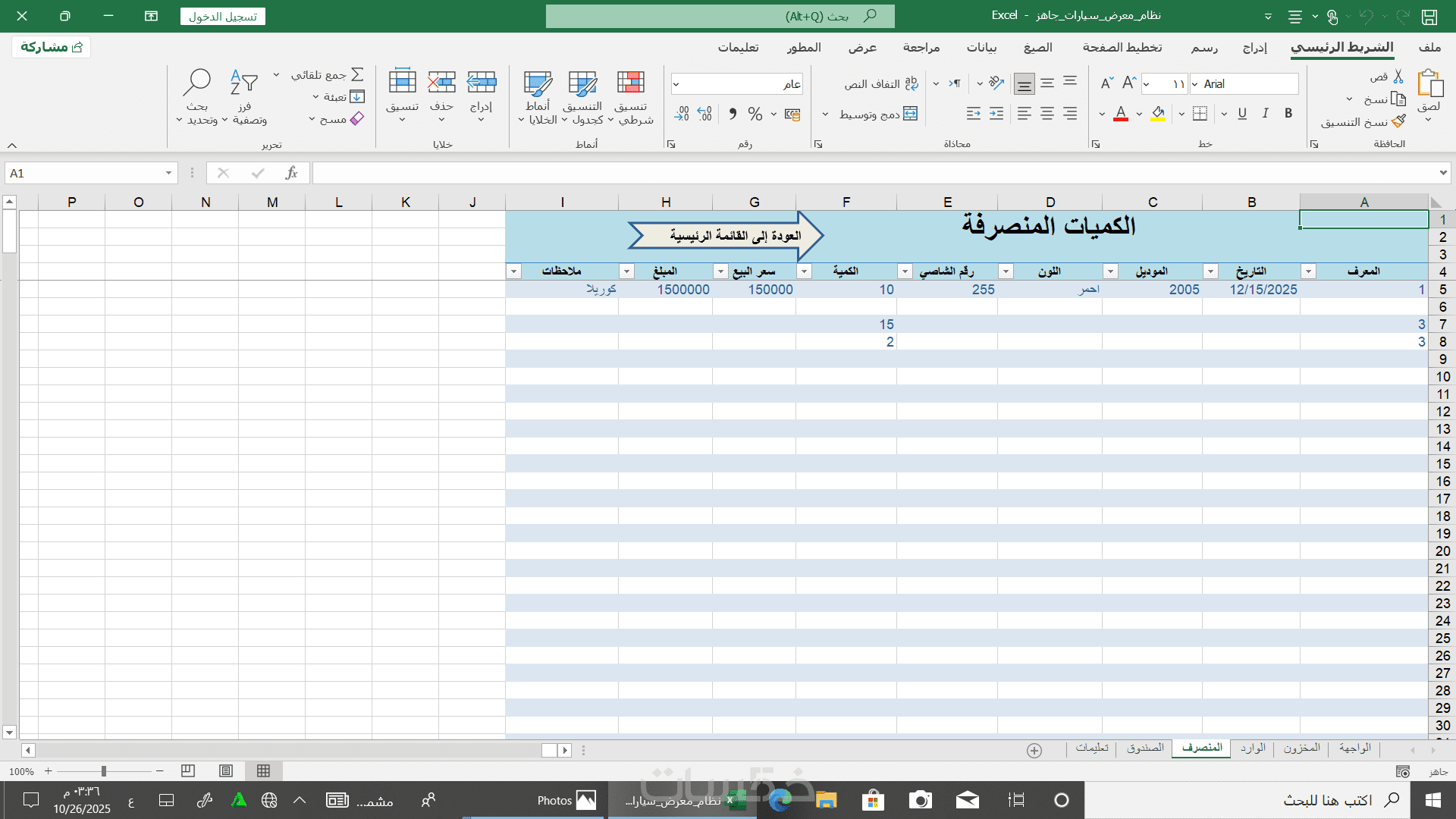Screen dimensions: 1456x819
Task: Open the filter dropdown on التاريخ column
Action: [x=1211, y=271]
